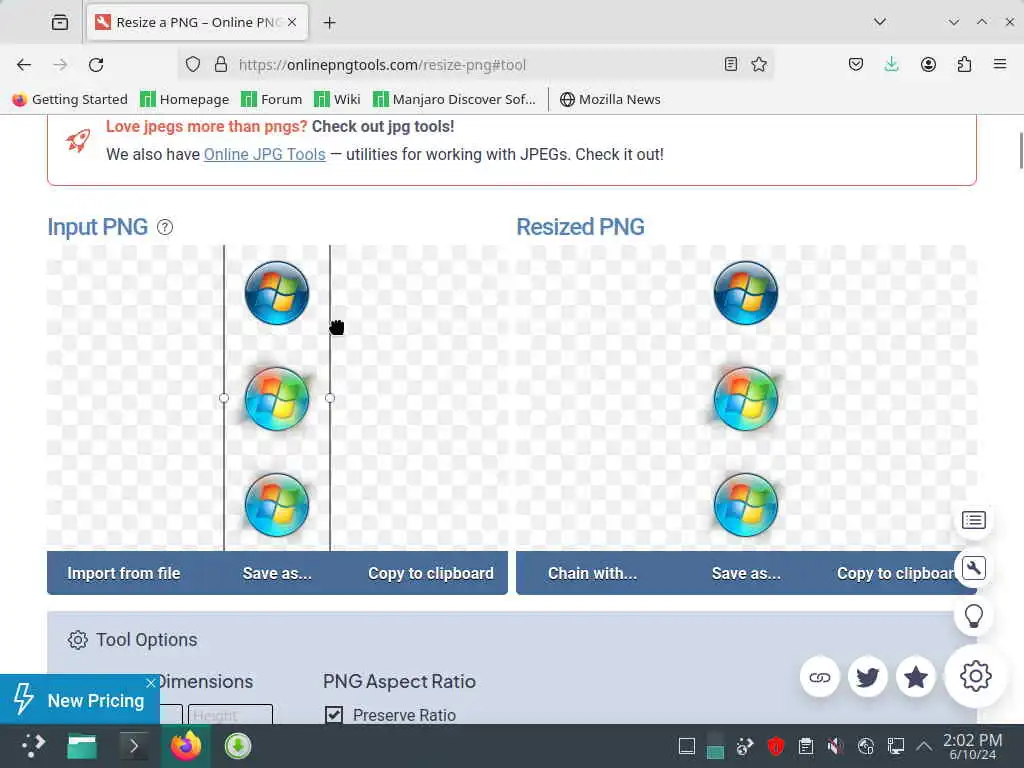Click the Firefox taskbar icon
The image size is (1024, 768).
pos(185,746)
